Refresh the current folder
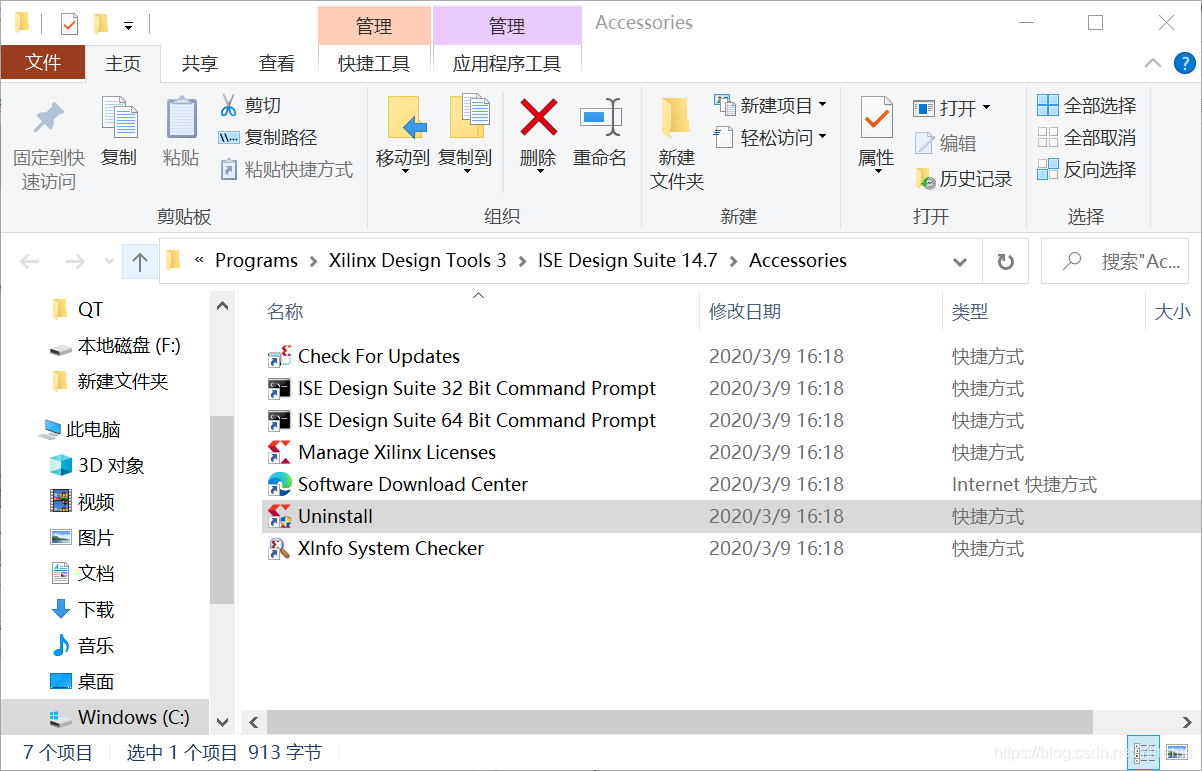Viewport: 1202px width, 771px height. click(1005, 262)
